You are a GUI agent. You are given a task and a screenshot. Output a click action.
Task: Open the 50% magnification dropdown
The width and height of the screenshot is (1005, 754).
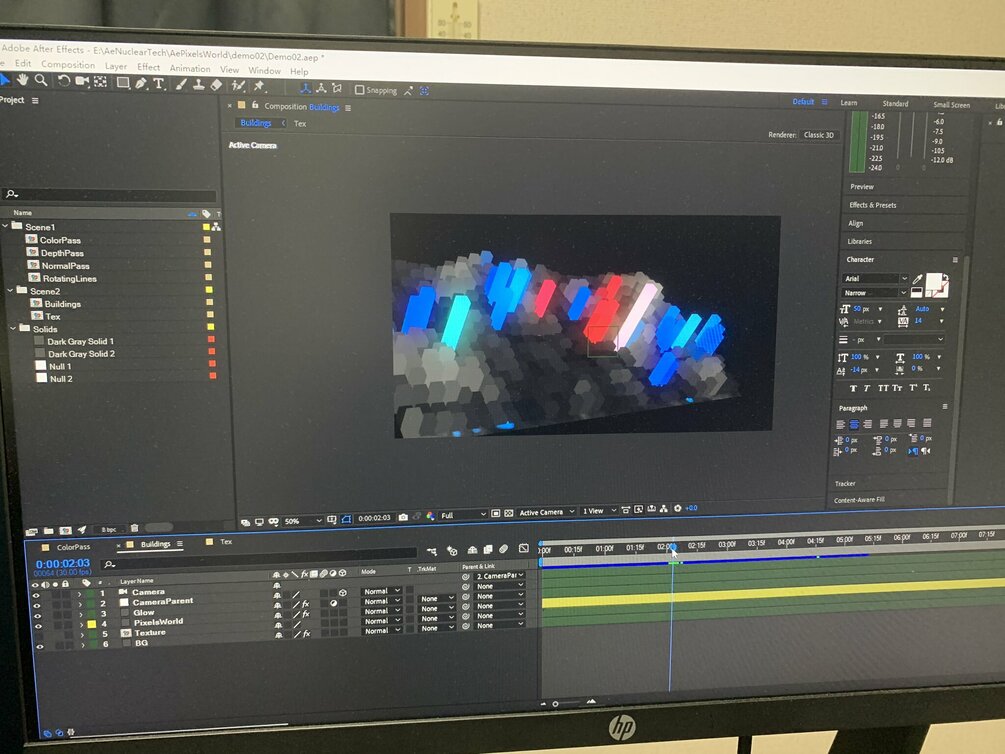[x=303, y=521]
